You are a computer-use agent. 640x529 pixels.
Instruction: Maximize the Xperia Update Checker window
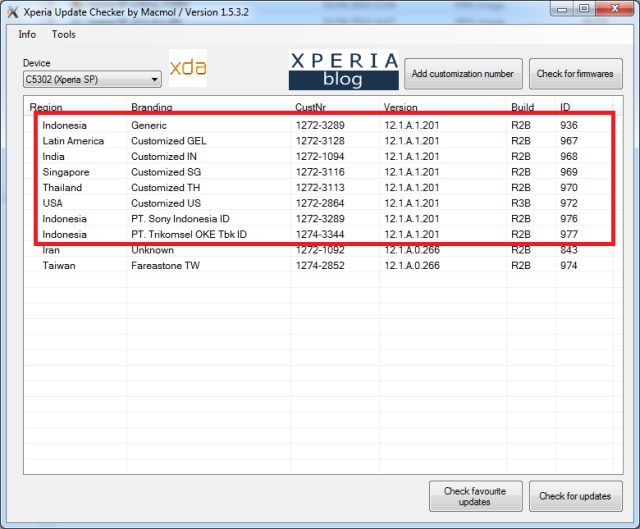pos(584,9)
